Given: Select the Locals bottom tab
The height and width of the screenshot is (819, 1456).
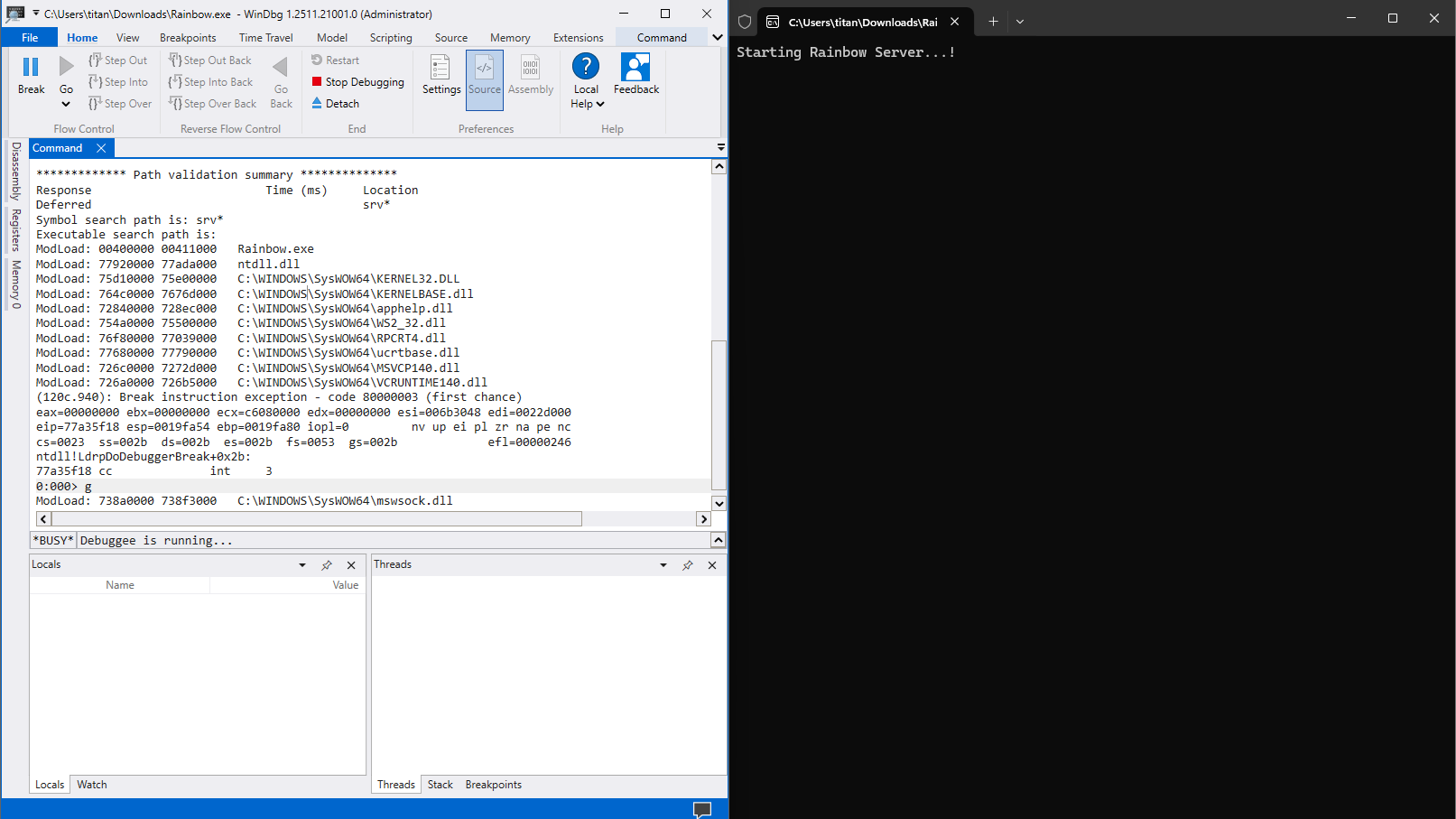Looking at the screenshot, I should pos(50,785).
